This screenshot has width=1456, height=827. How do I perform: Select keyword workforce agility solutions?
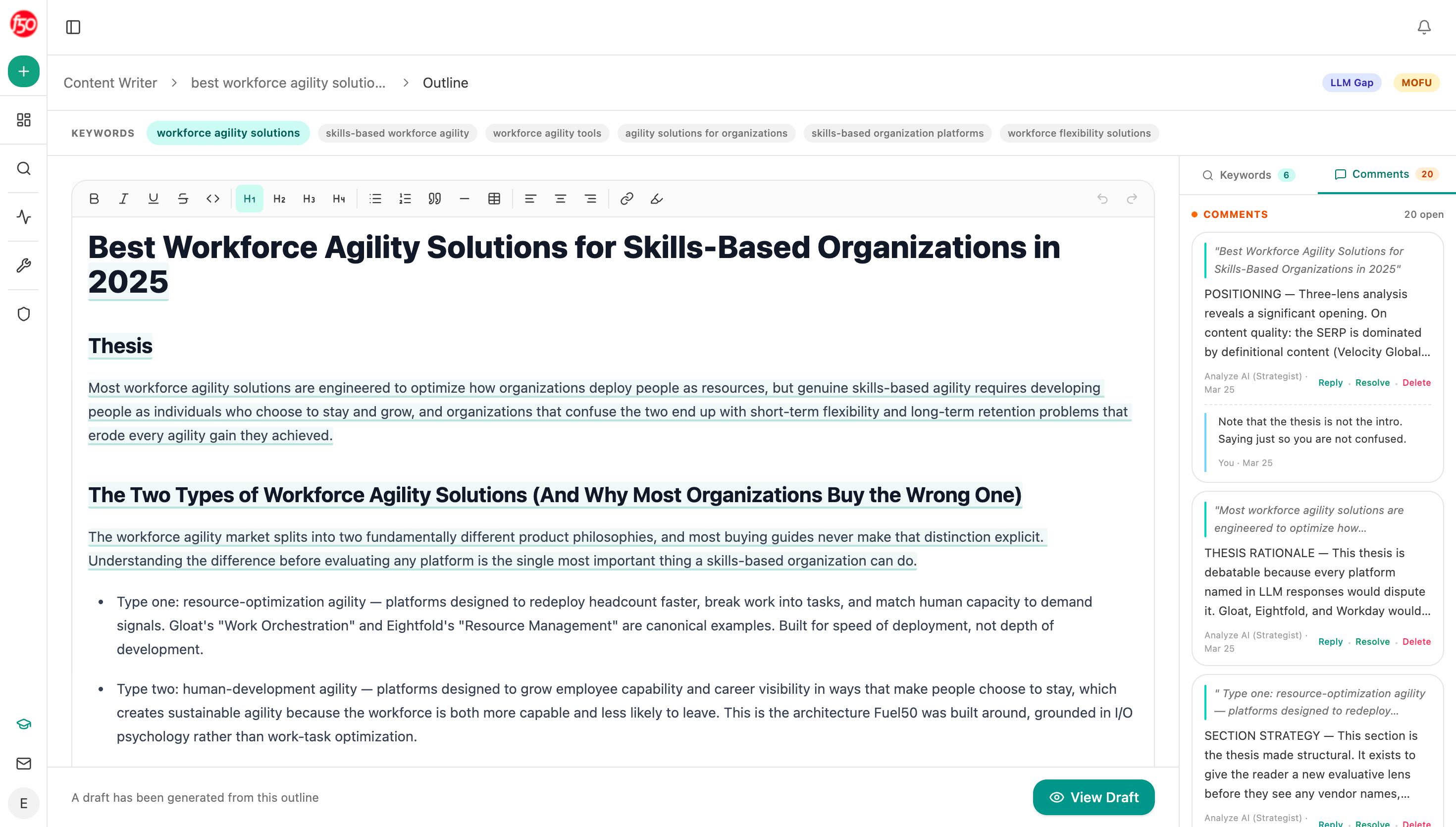coord(228,133)
